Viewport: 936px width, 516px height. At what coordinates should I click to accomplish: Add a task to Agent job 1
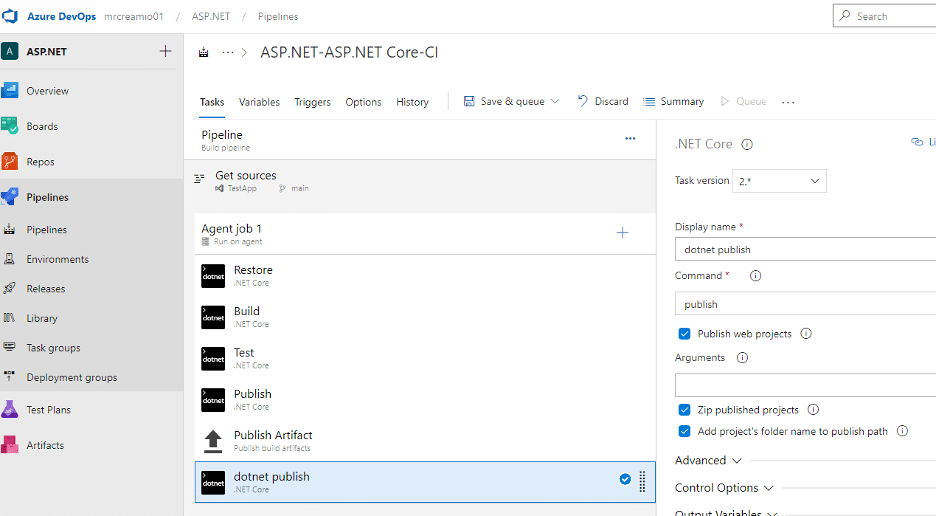622,232
